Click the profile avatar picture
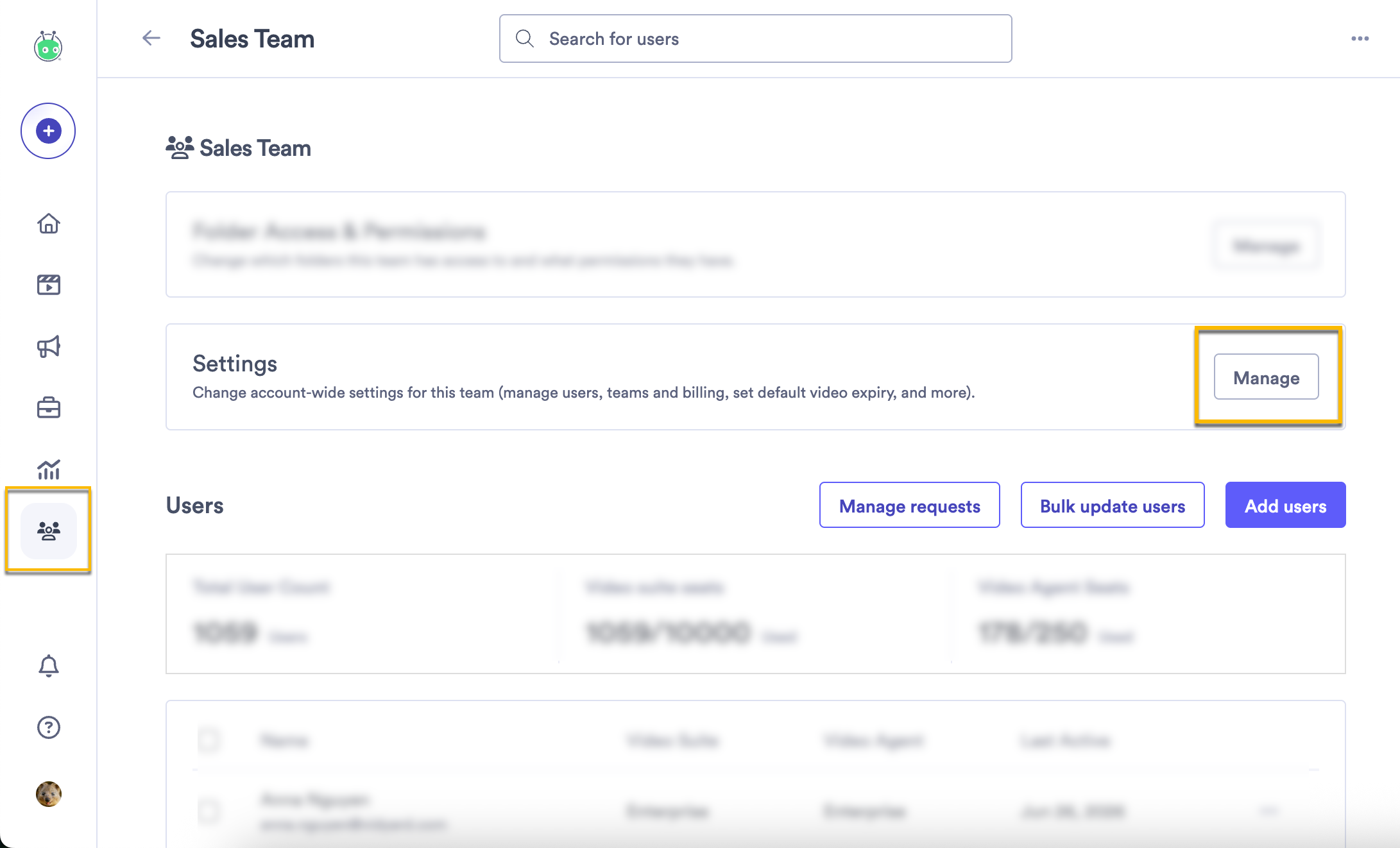1400x848 pixels. (x=49, y=794)
